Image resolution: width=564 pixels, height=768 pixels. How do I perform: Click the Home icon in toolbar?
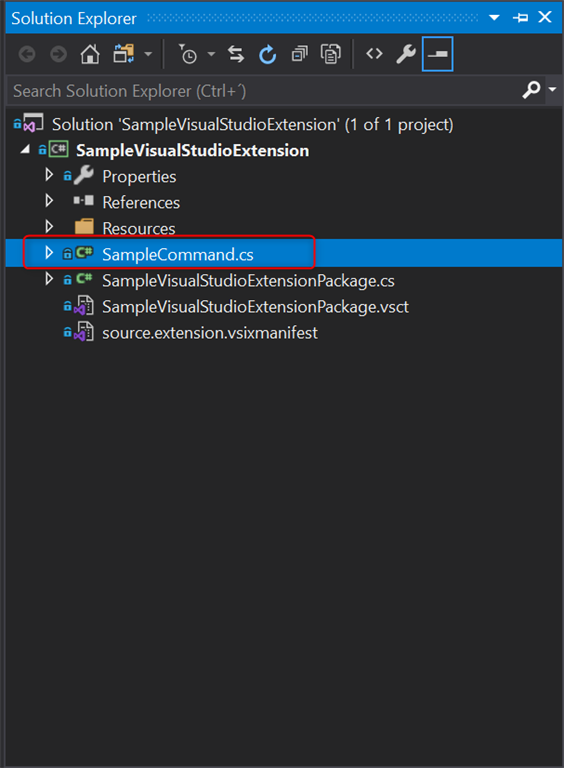pyautogui.click(x=90, y=54)
